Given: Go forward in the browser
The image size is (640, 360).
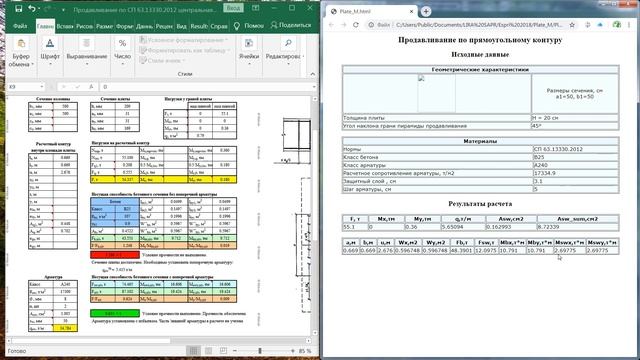Looking at the screenshot, I should [x=344, y=25].
